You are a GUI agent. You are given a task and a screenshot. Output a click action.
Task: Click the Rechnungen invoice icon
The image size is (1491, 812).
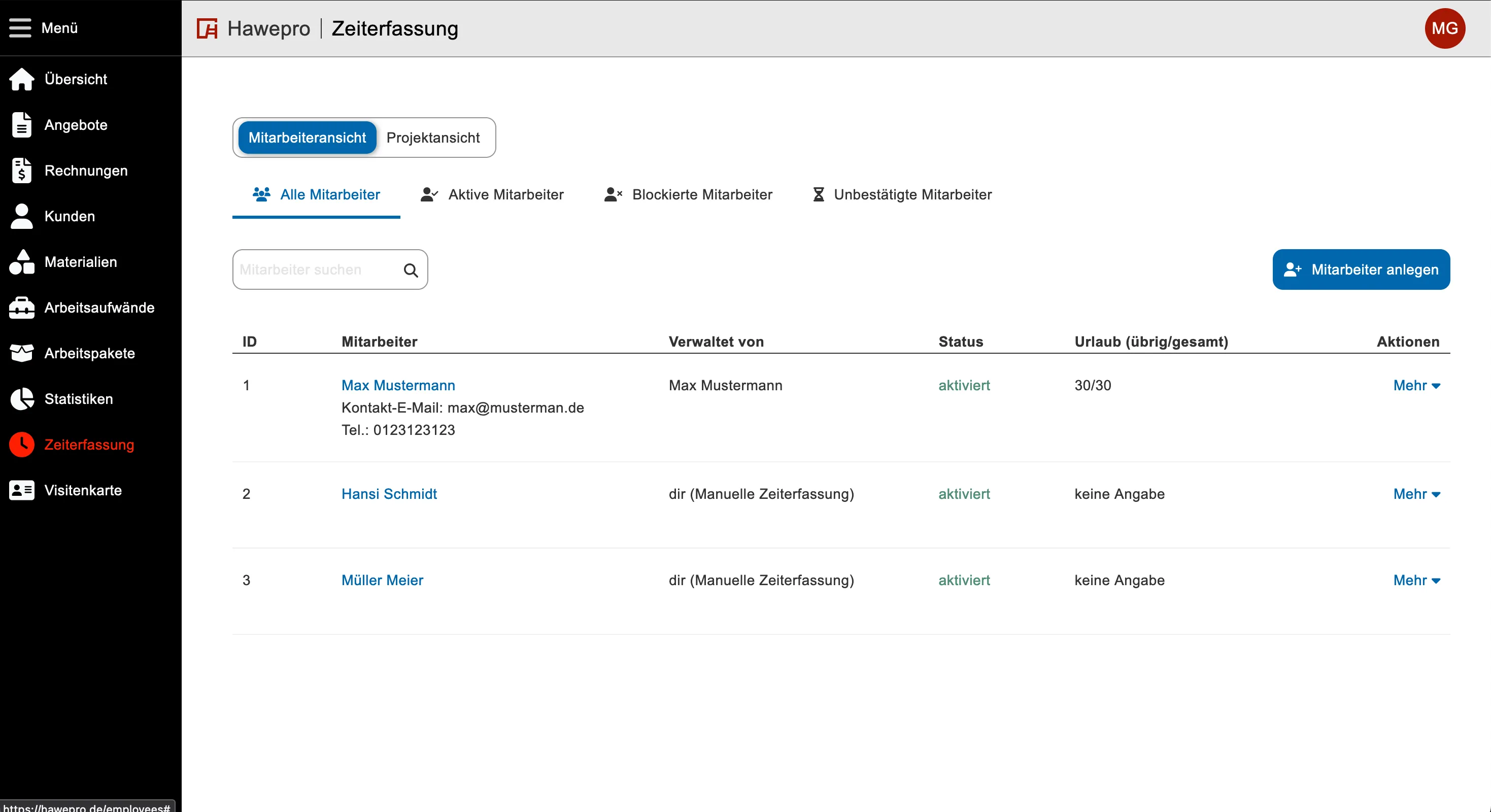click(22, 171)
